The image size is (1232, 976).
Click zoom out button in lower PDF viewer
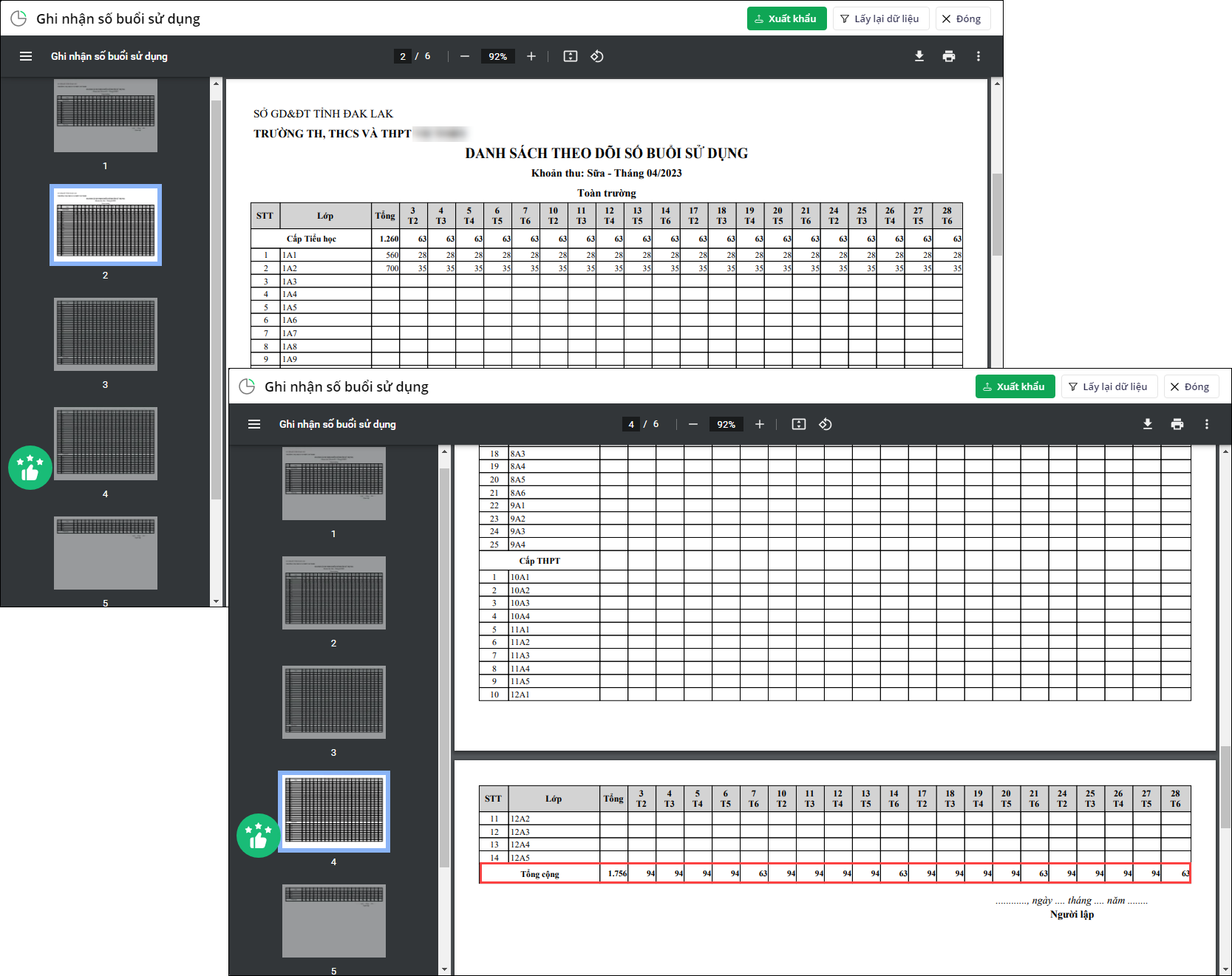point(692,424)
